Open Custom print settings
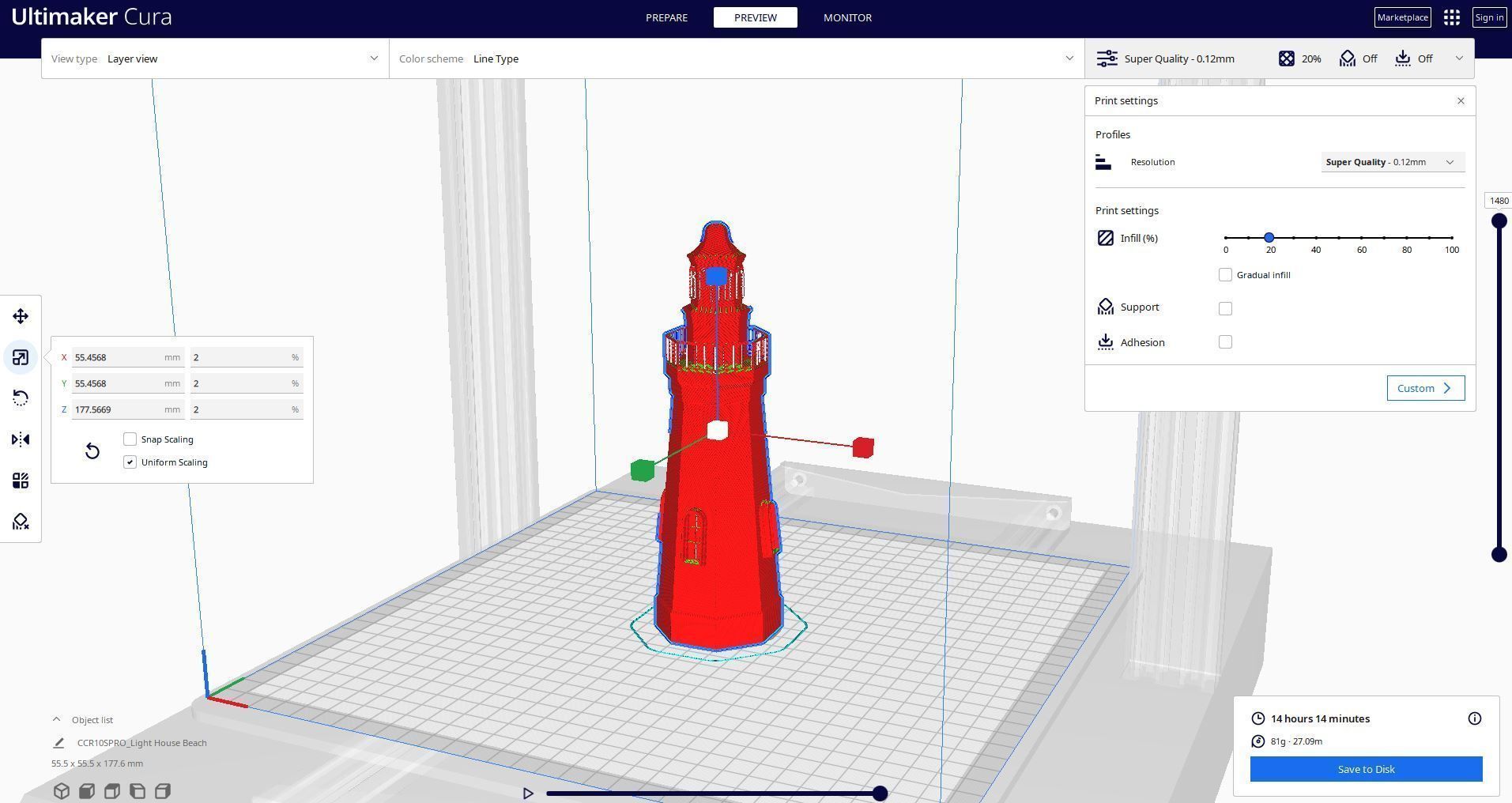1512x803 pixels. (1426, 388)
